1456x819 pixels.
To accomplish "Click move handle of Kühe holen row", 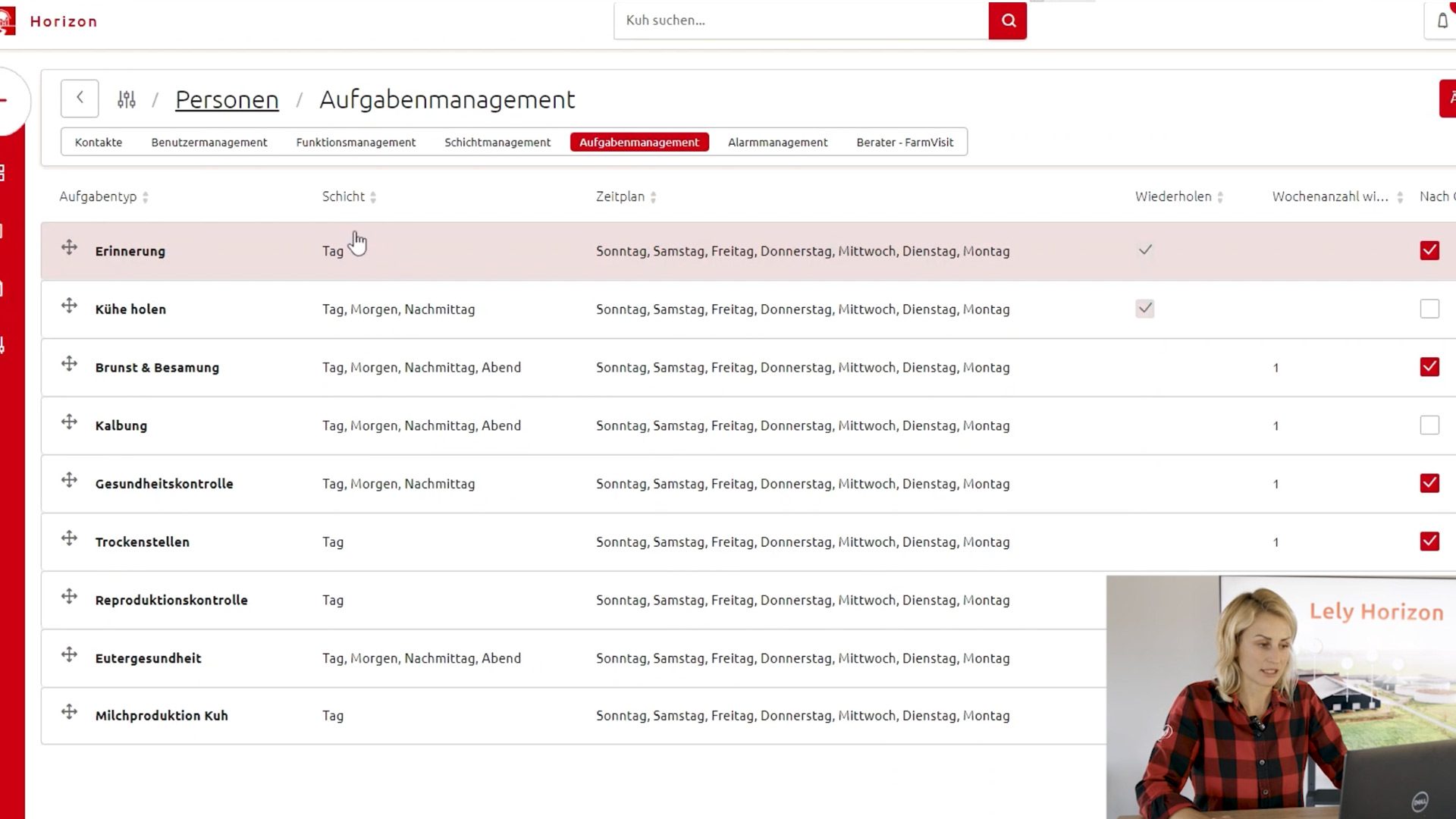I will [69, 306].
